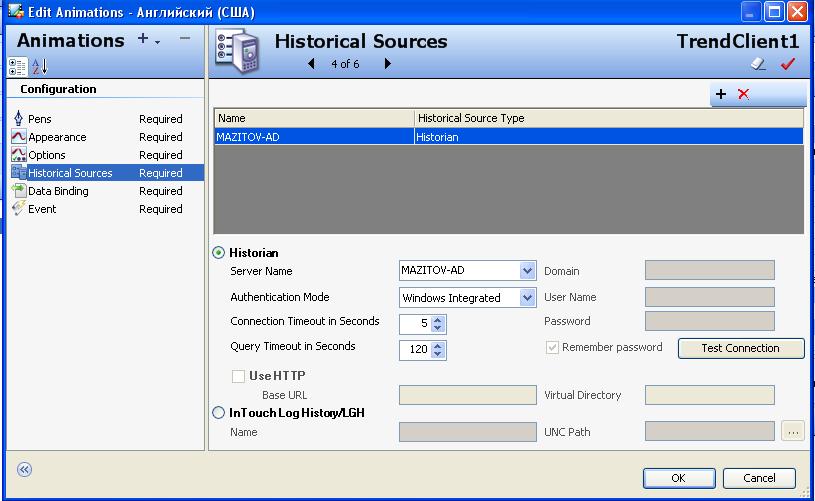Select the Historian radio button
Screen dimensions: 815x501
tap(219, 253)
